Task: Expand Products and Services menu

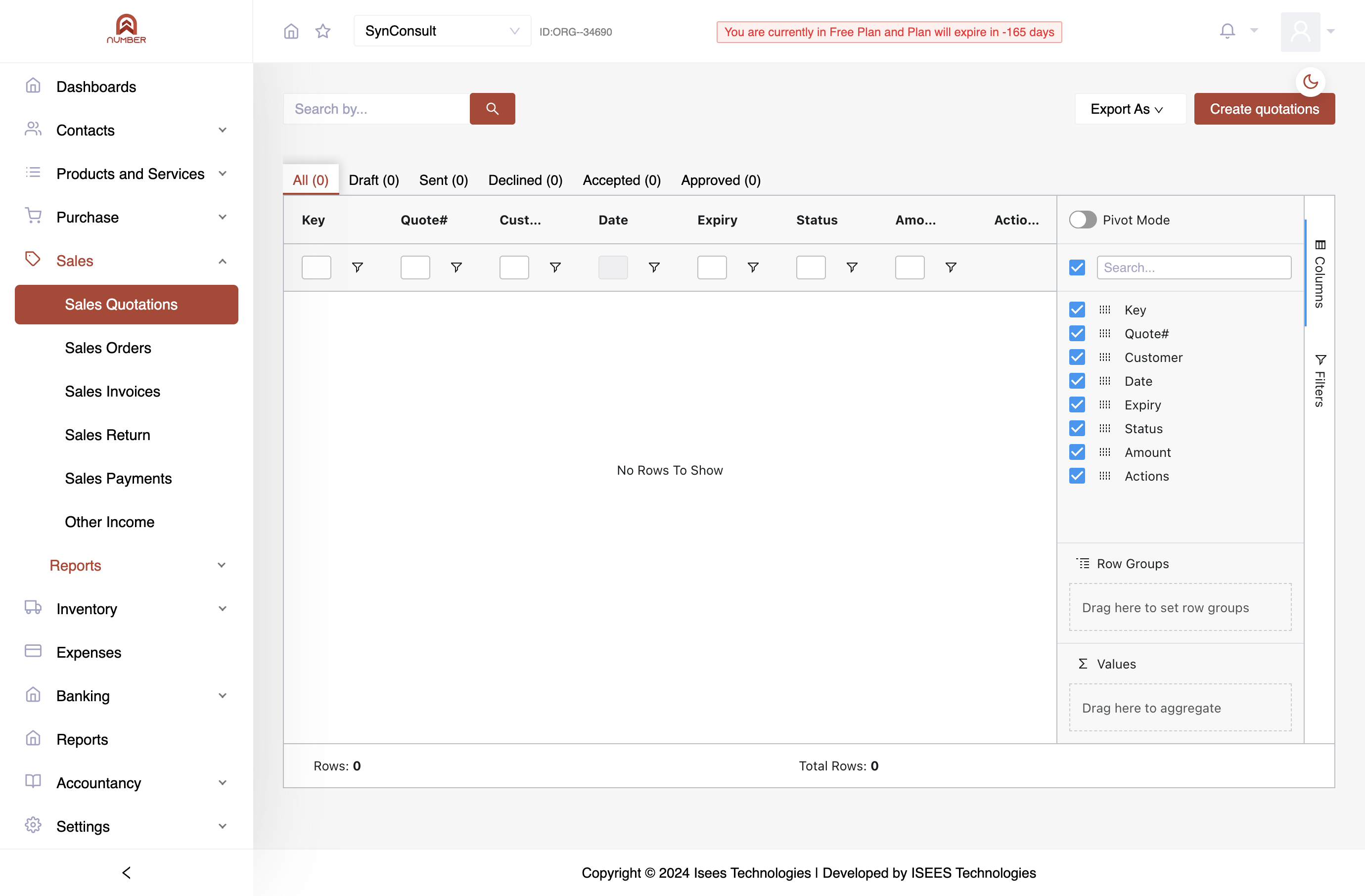Action: (x=126, y=174)
